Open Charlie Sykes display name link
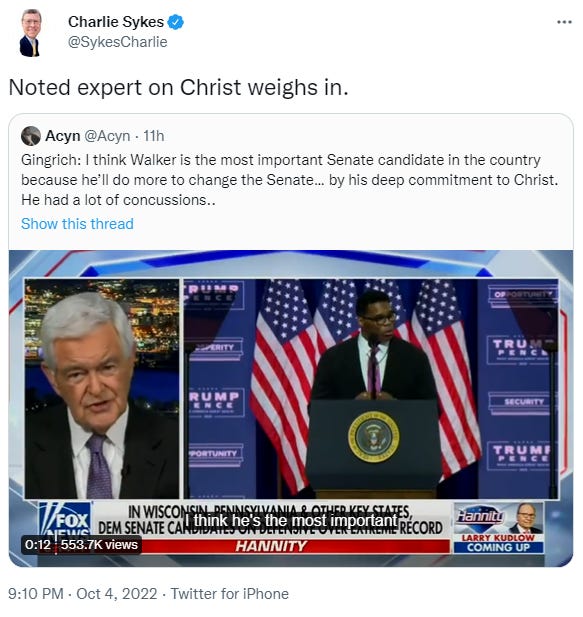Viewport: 583px width, 617px height. 116,22
